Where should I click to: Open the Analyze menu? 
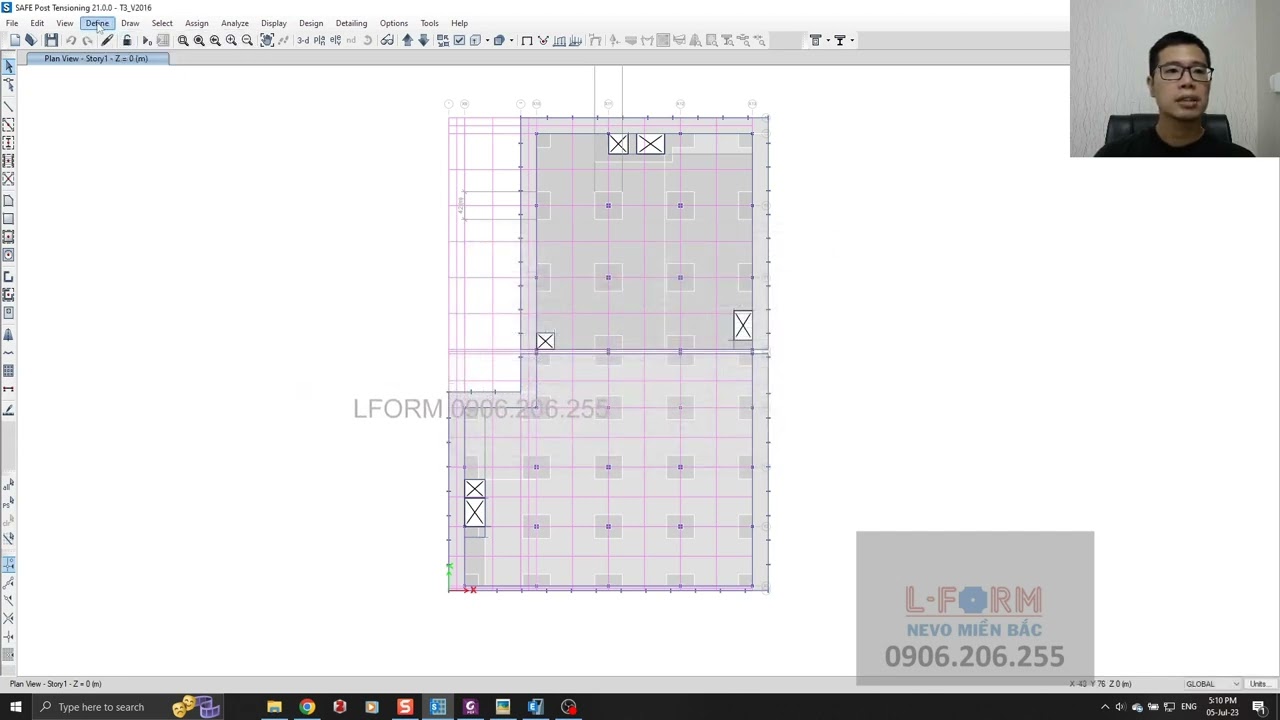235,23
